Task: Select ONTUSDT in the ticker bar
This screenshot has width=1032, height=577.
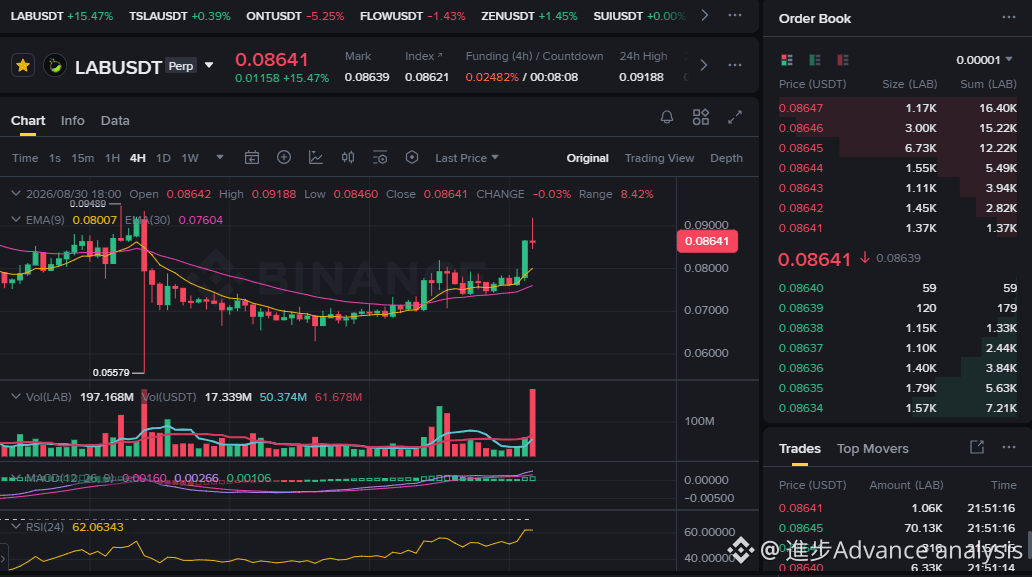Action: (295, 16)
